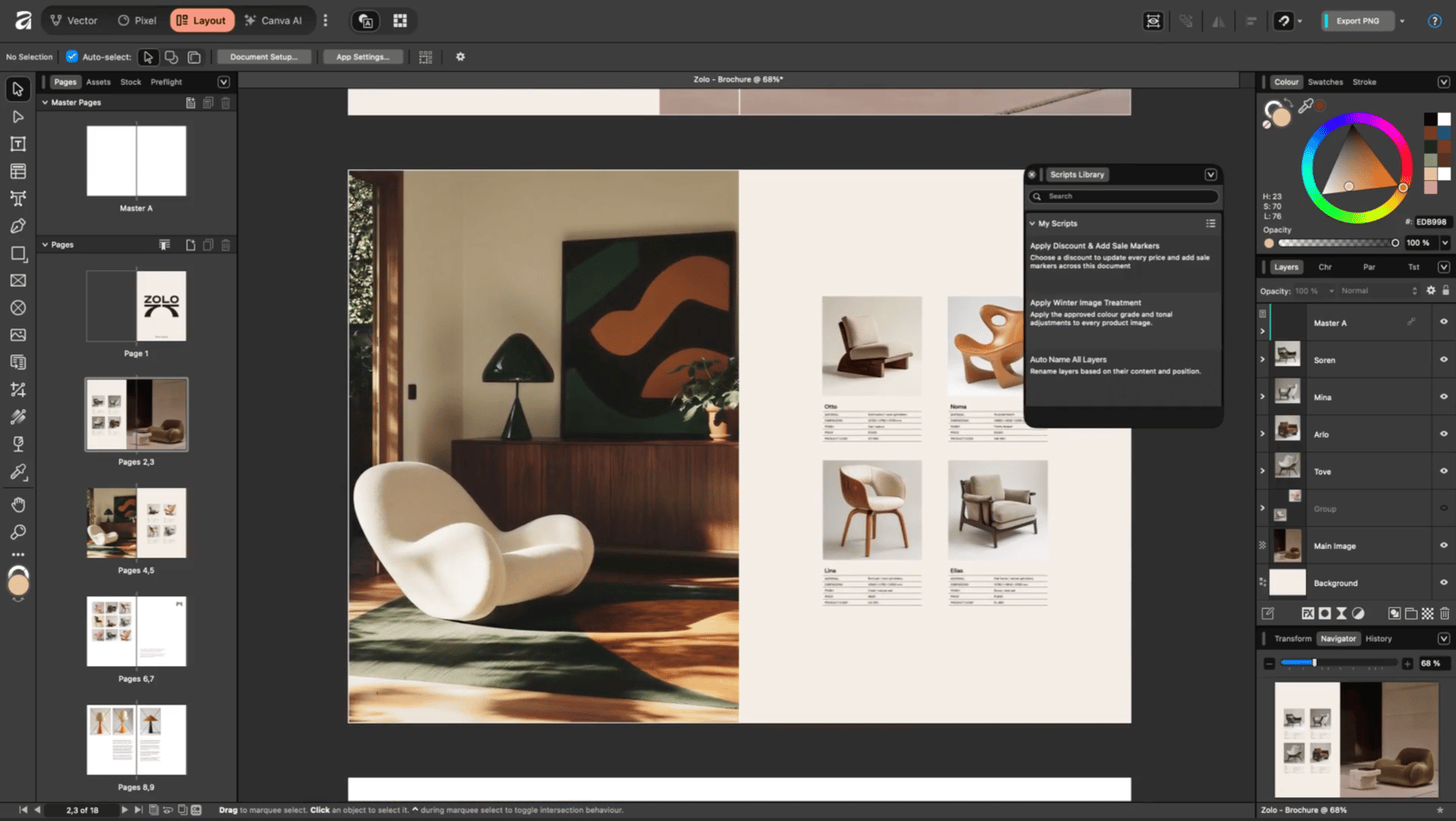The height and width of the screenshot is (821, 1456).
Task: Click the Colour opacity slider
Action: point(1339,243)
